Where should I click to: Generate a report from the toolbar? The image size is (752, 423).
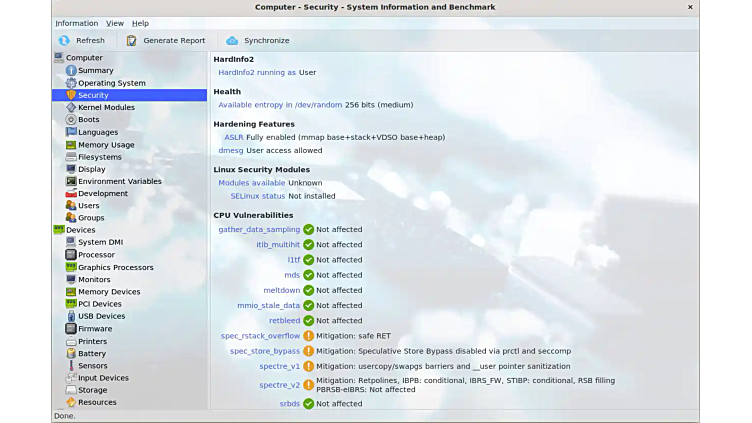point(166,41)
